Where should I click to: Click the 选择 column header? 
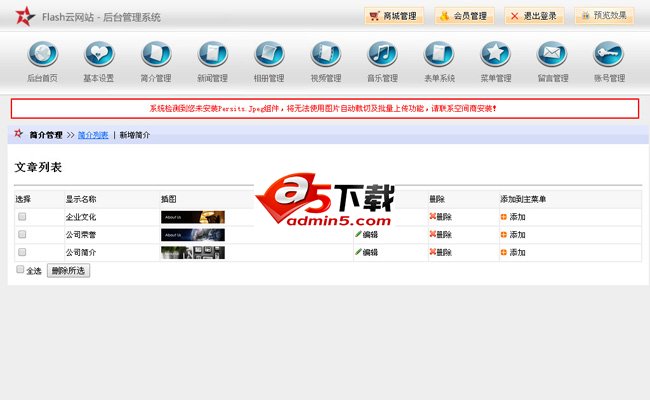click(x=23, y=199)
